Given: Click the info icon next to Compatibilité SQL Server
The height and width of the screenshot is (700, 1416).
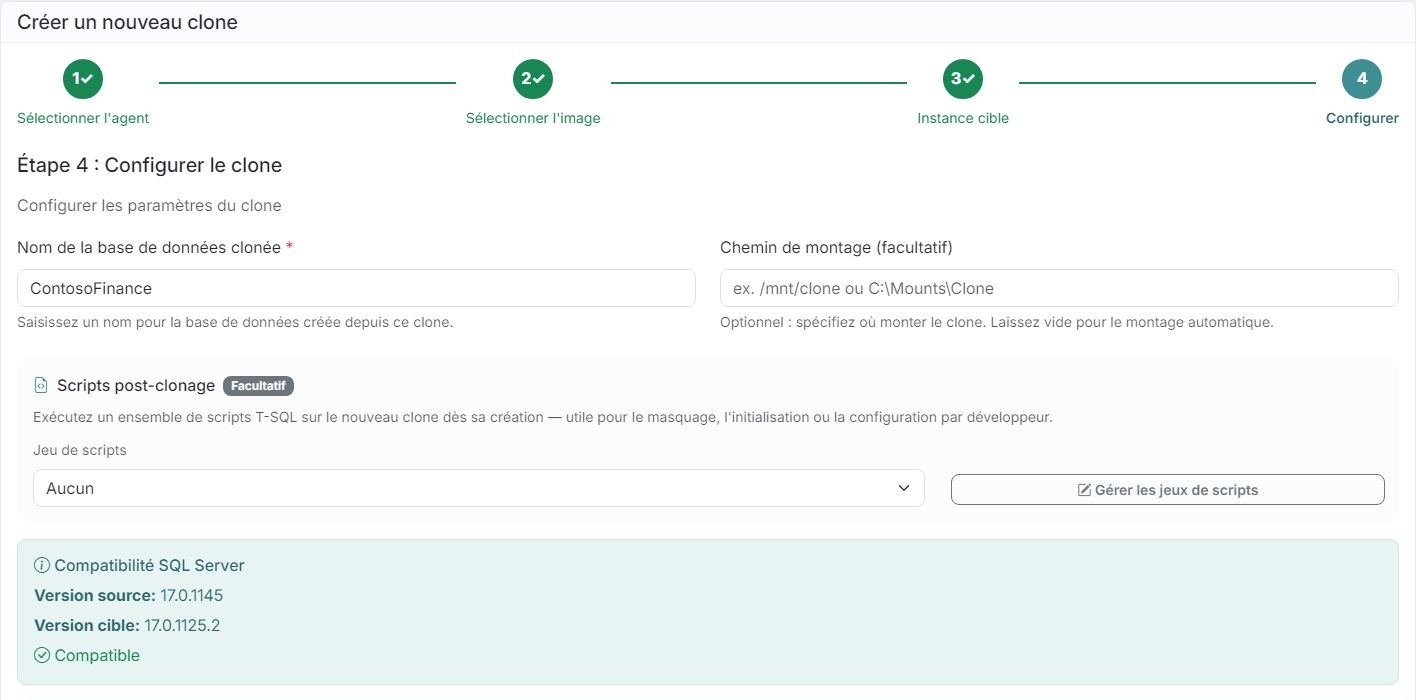Looking at the screenshot, I should click(42, 565).
